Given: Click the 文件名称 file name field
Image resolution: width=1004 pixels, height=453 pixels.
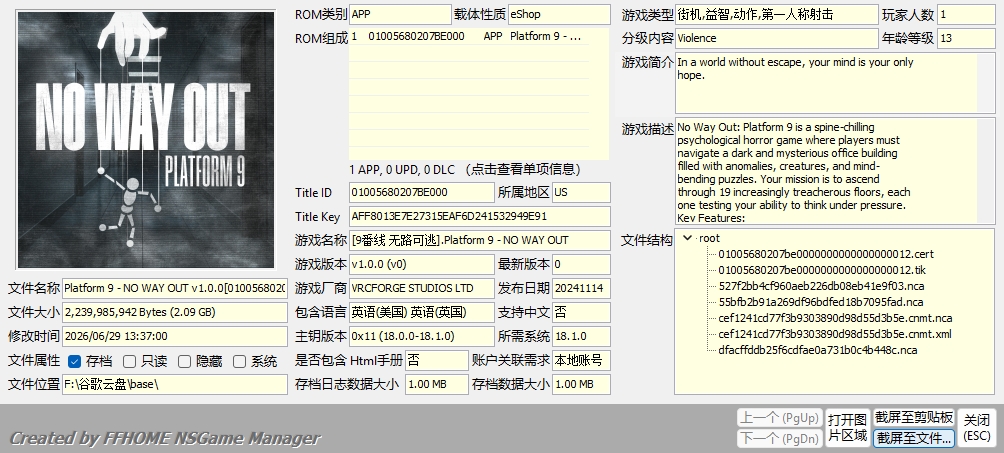Looking at the screenshot, I should [175, 288].
